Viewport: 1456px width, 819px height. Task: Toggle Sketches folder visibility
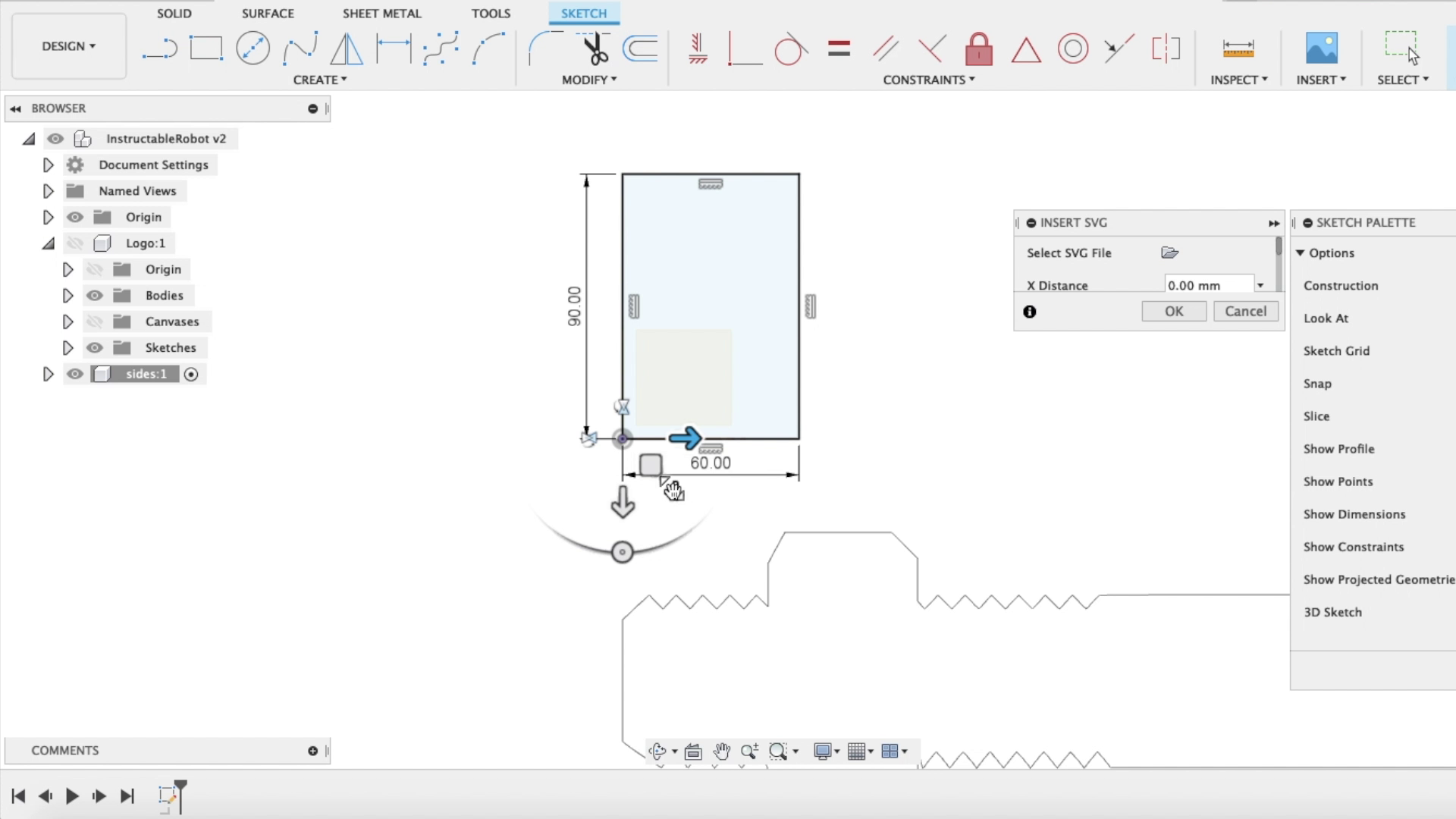click(x=94, y=347)
